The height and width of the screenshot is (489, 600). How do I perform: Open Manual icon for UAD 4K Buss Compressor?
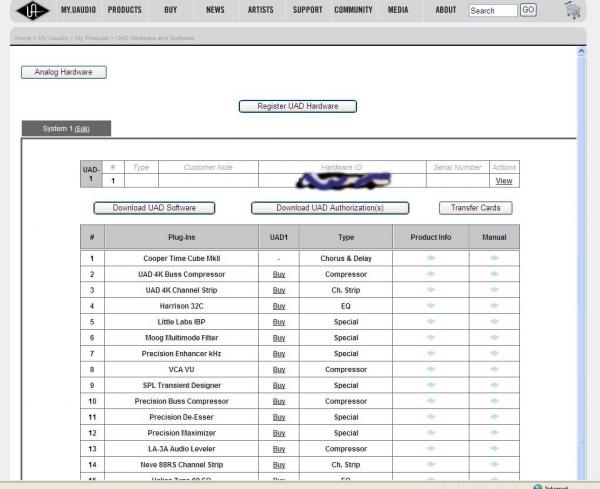click(x=494, y=274)
